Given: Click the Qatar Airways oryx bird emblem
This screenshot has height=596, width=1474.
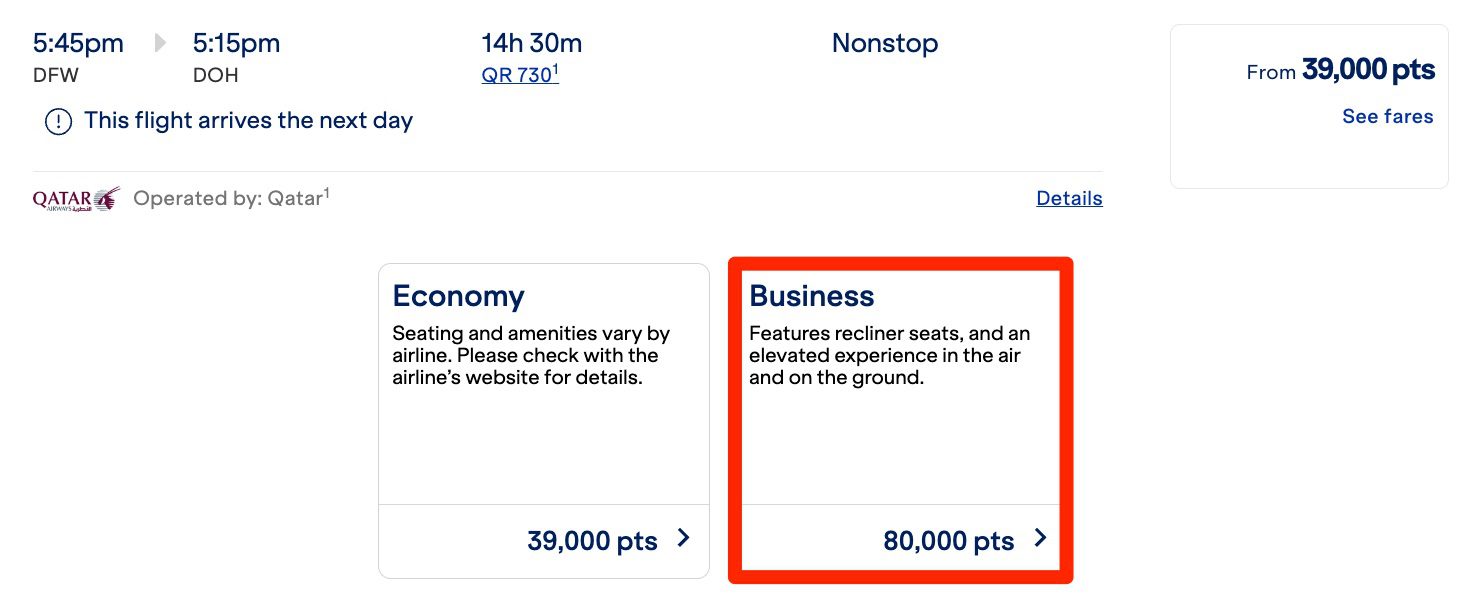Looking at the screenshot, I should pyautogui.click(x=106, y=197).
